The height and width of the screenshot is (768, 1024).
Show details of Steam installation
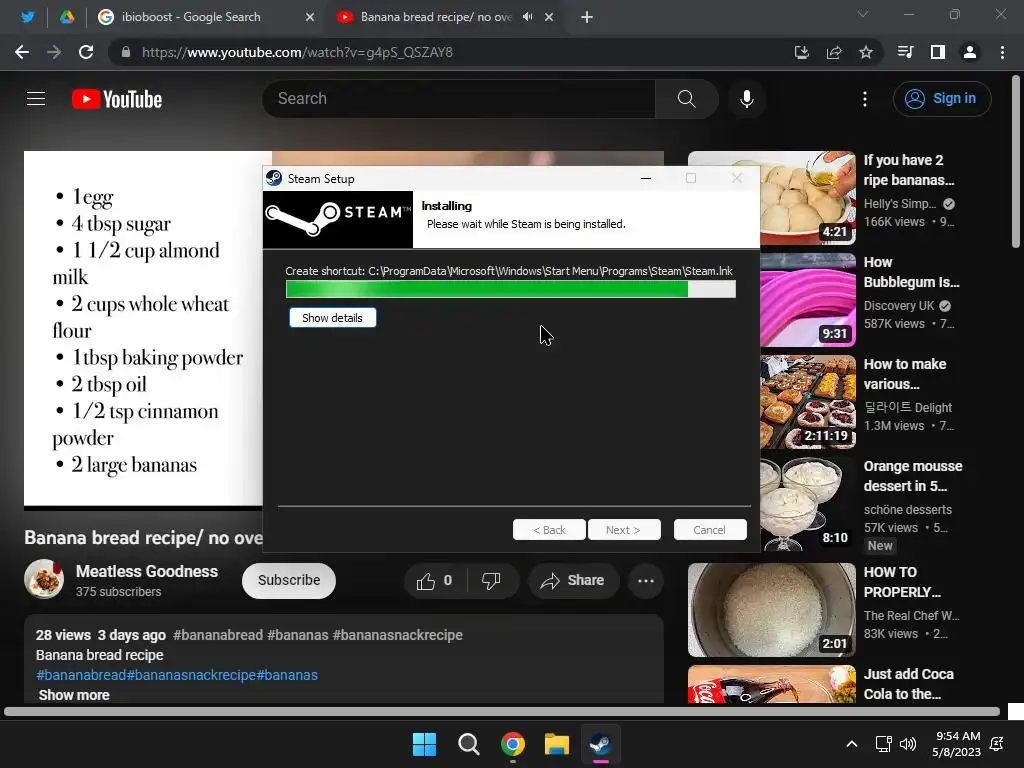coord(332,318)
